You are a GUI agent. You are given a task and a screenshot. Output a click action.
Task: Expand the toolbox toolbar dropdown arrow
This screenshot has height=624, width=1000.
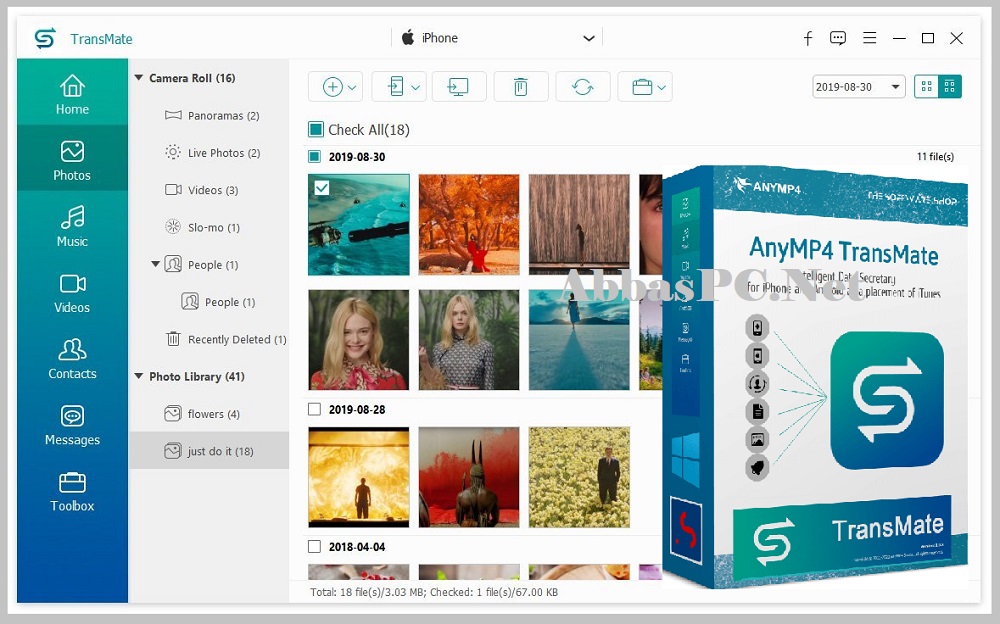point(661,87)
